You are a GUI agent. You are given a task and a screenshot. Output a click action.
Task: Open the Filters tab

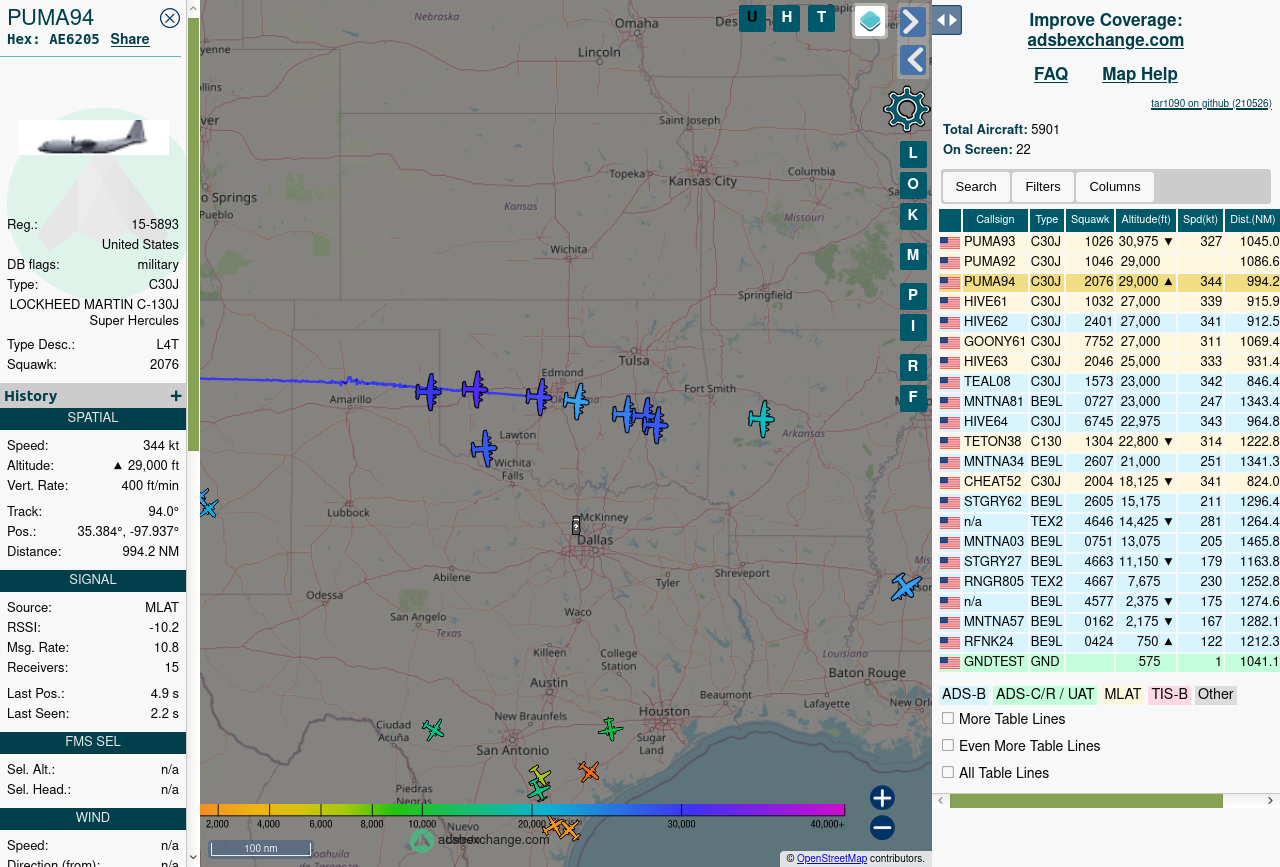tap(1043, 187)
